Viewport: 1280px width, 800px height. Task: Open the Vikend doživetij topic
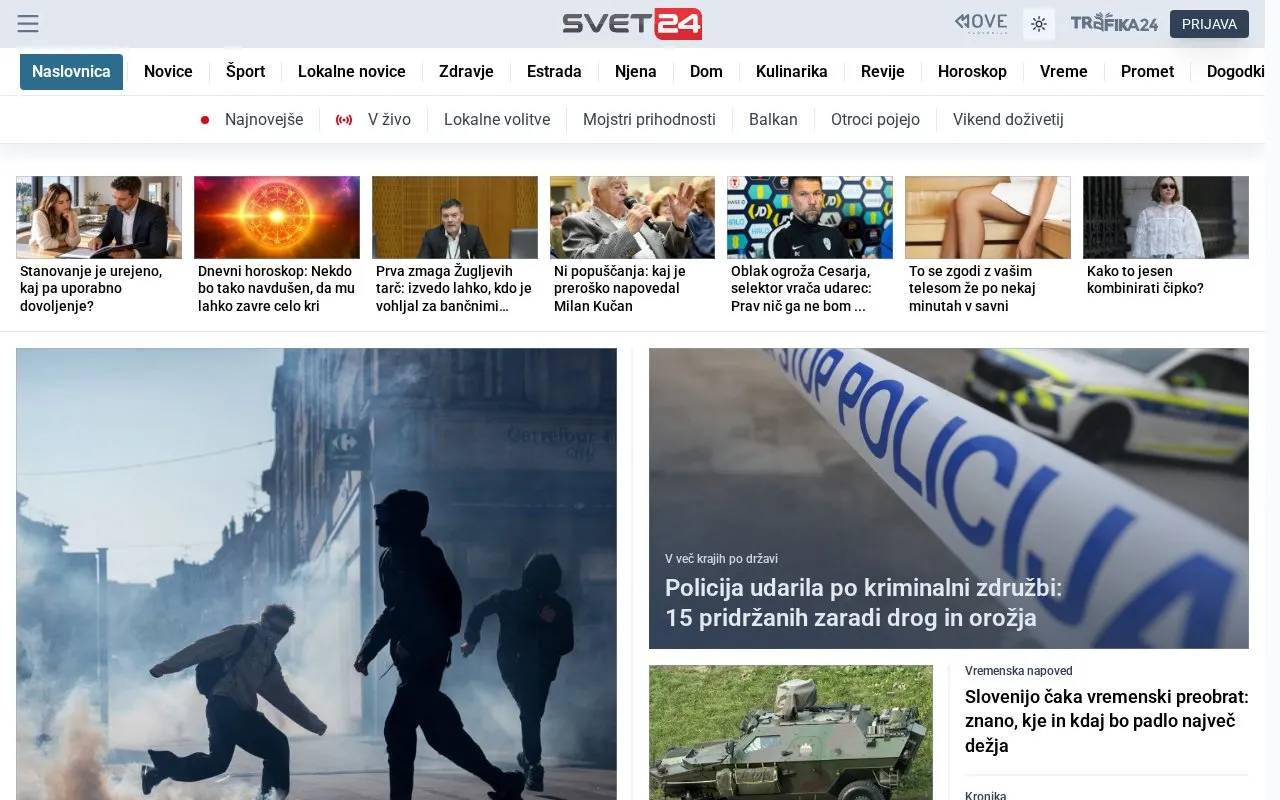tap(1008, 120)
